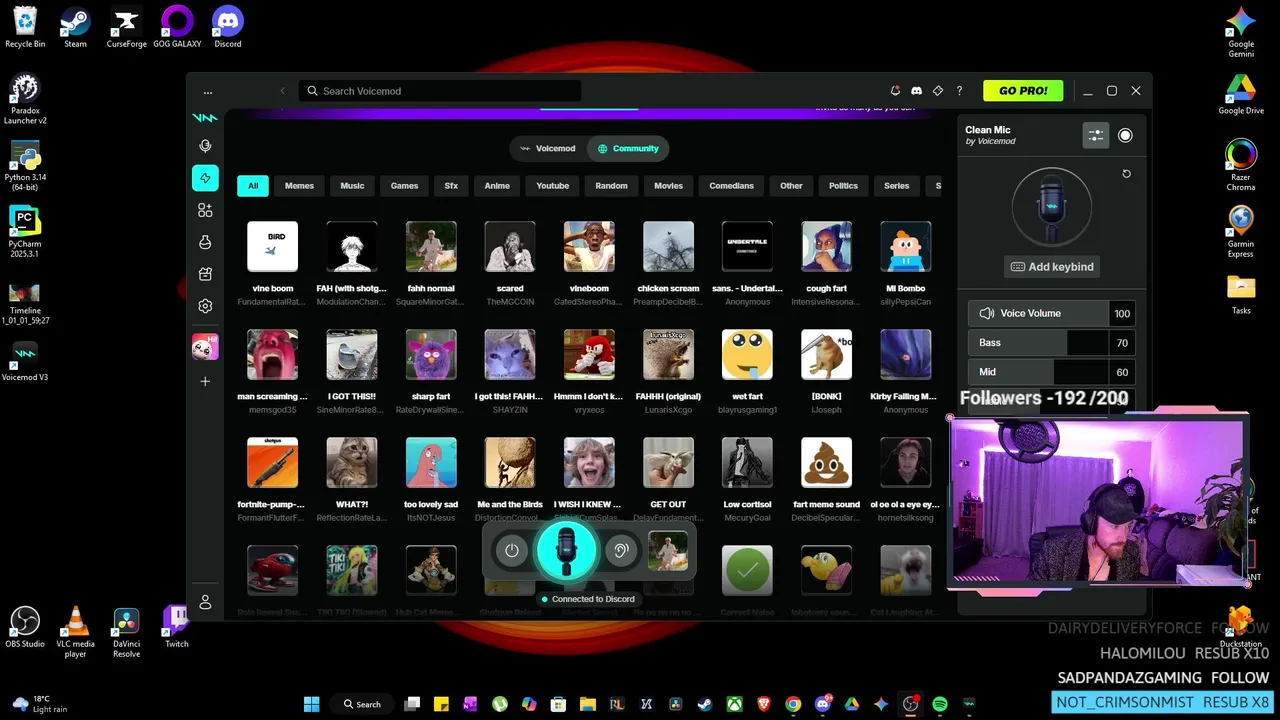Click the Discord icon in Voicemod header

[x=916, y=91]
